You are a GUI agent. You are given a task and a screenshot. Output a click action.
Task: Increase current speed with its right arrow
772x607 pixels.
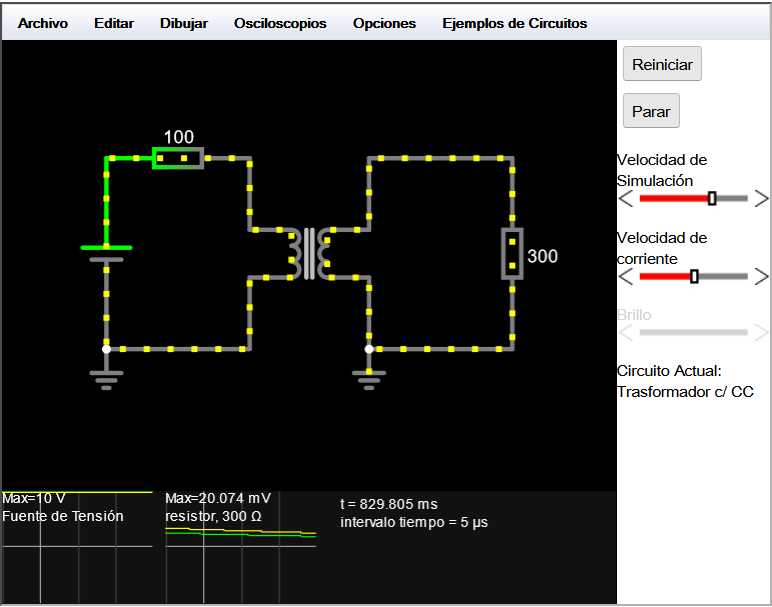coord(761,277)
